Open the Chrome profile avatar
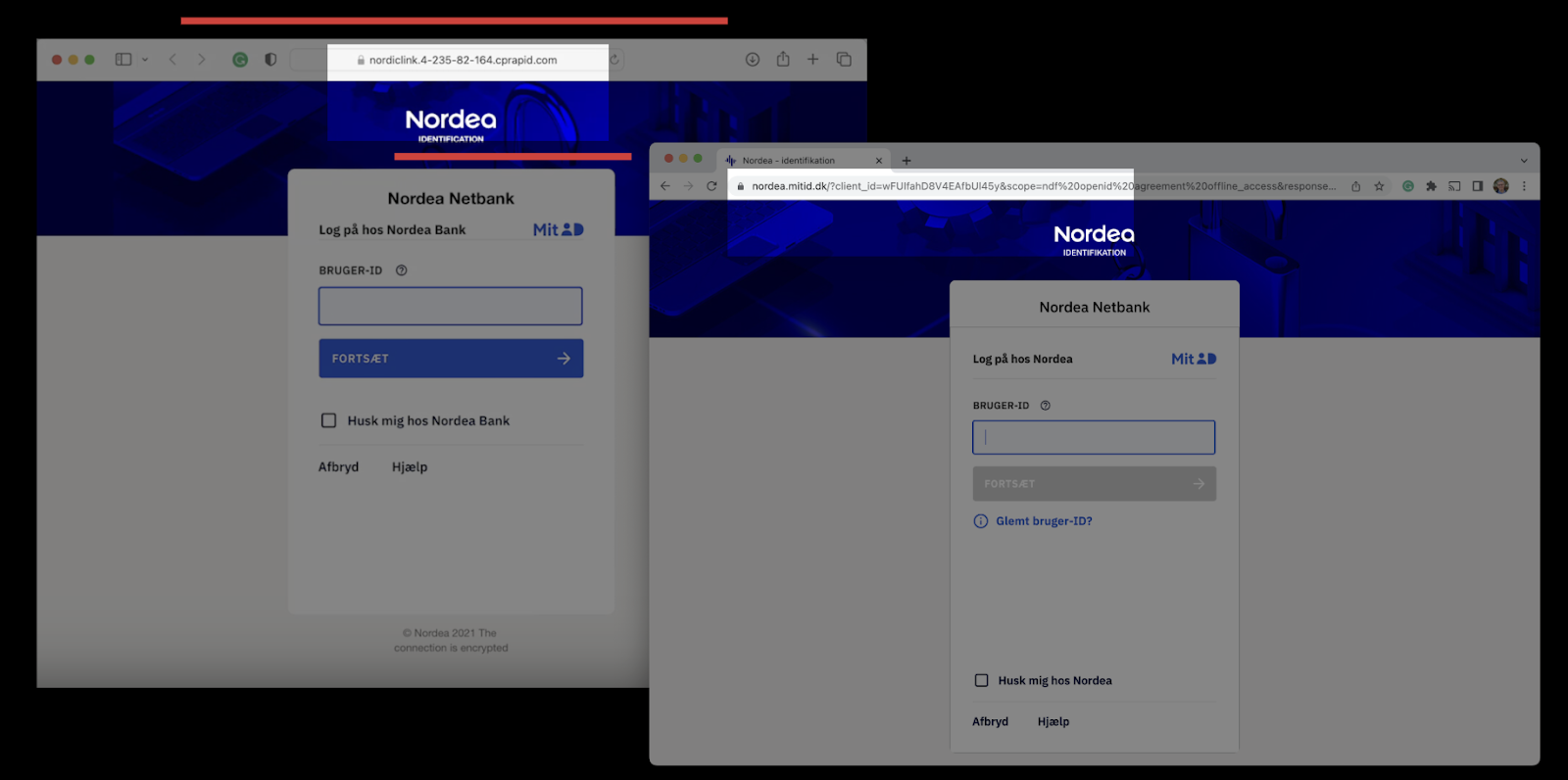Viewport: 1568px width, 780px height. pos(1501,186)
